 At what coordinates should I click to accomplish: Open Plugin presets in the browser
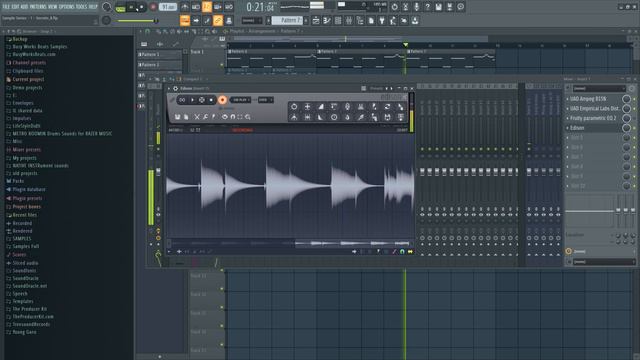tap(27, 198)
